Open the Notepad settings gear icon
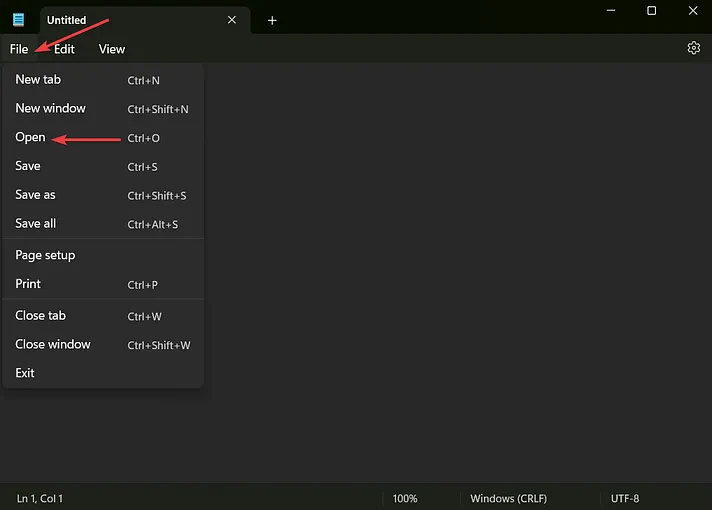This screenshot has width=712, height=510. pos(693,48)
